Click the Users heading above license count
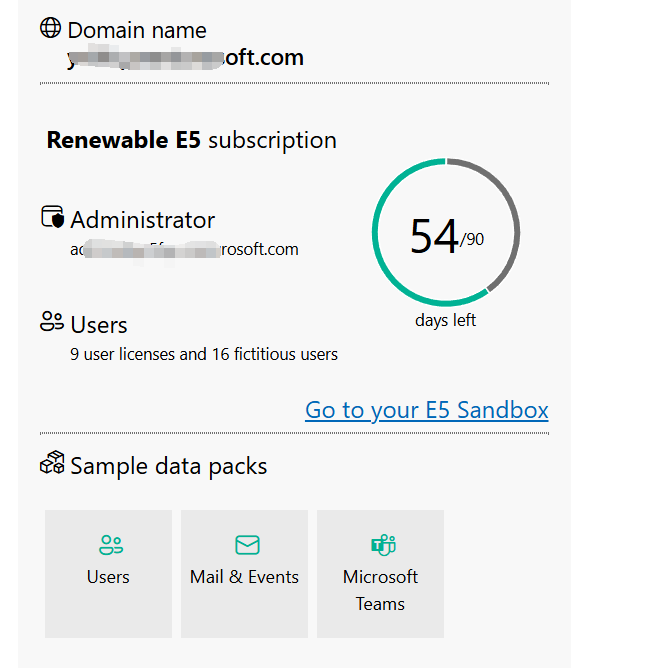647x668 pixels. 98,325
